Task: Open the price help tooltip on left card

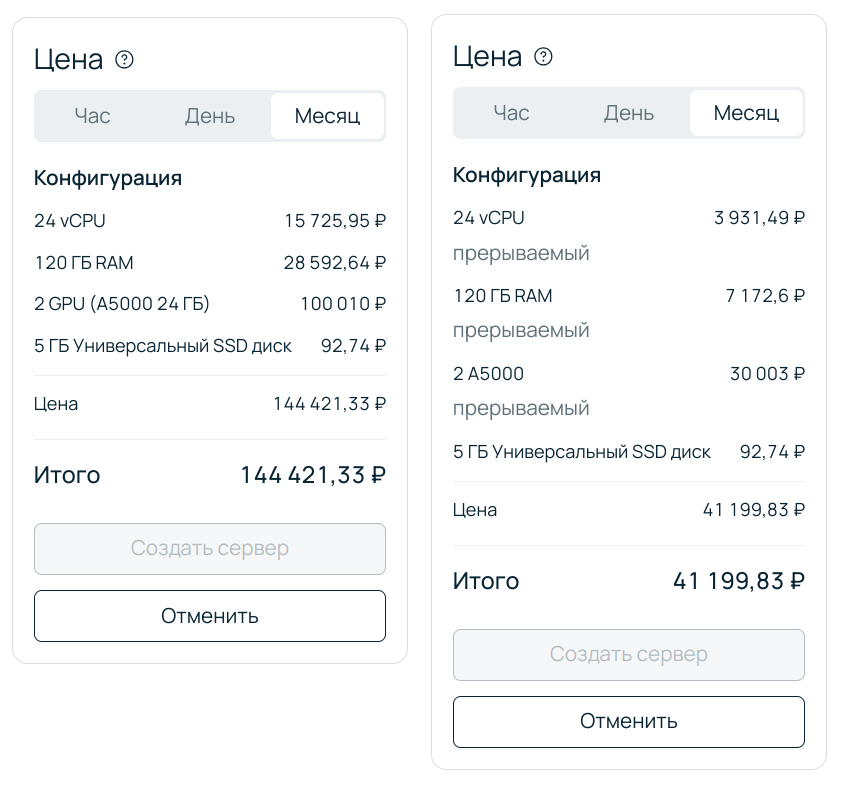Action: (124, 60)
